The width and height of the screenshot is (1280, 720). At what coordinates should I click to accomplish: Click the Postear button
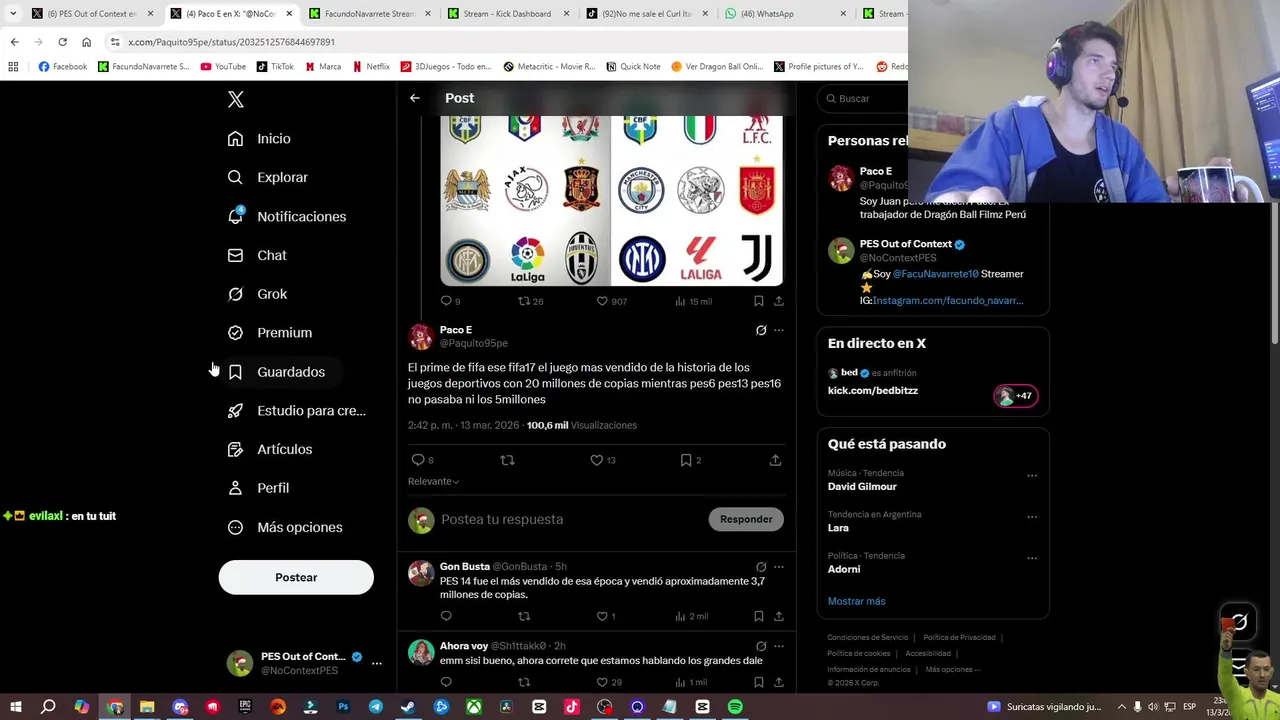pos(296,577)
